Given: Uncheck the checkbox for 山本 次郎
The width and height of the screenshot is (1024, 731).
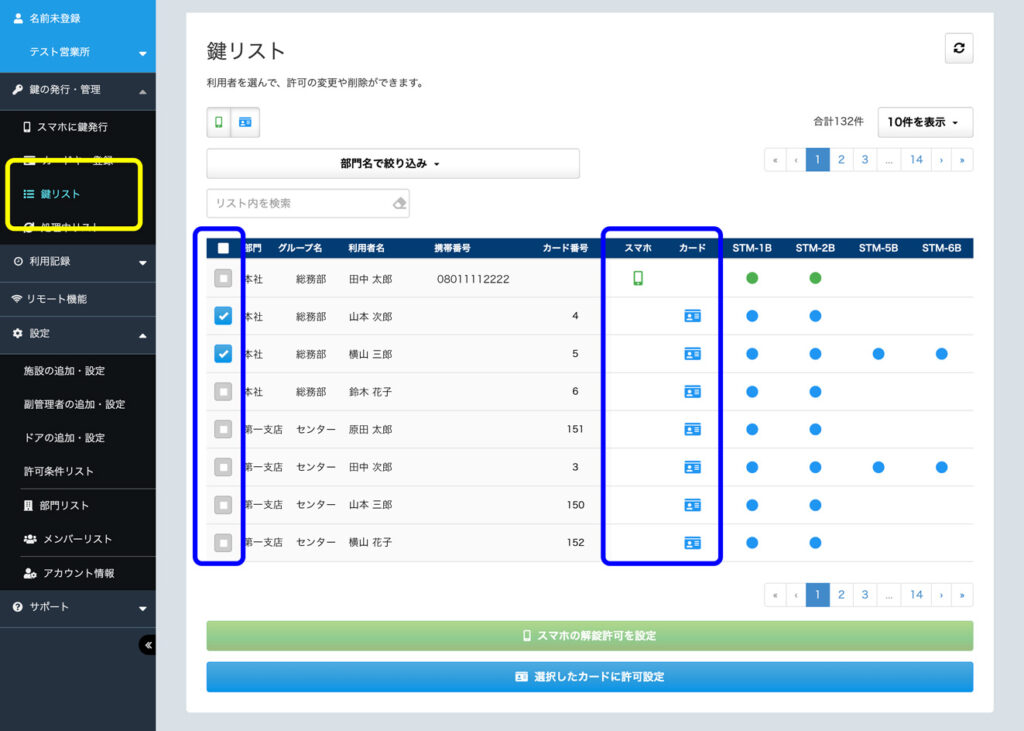Looking at the screenshot, I should (223, 316).
